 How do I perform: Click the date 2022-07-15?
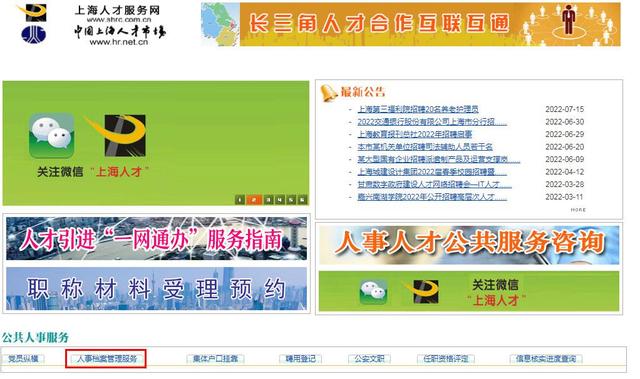[x=564, y=109]
